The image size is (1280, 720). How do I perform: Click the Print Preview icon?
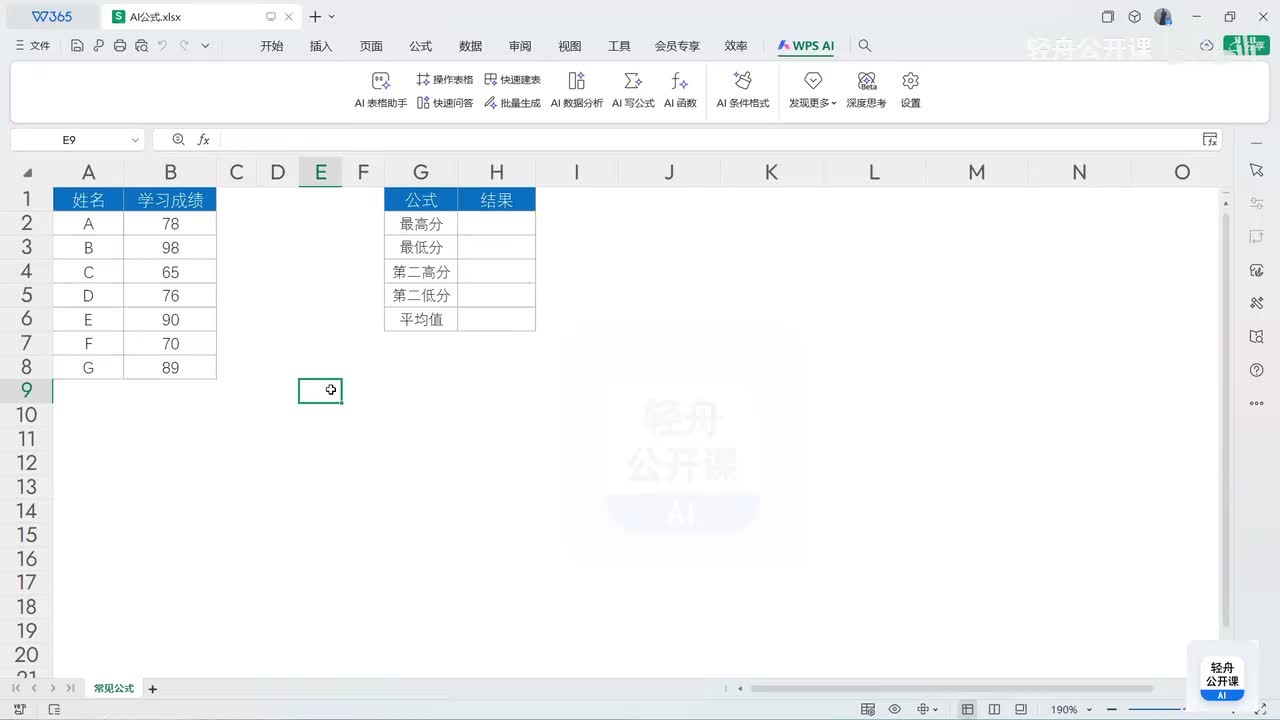pyautogui.click(x=141, y=46)
